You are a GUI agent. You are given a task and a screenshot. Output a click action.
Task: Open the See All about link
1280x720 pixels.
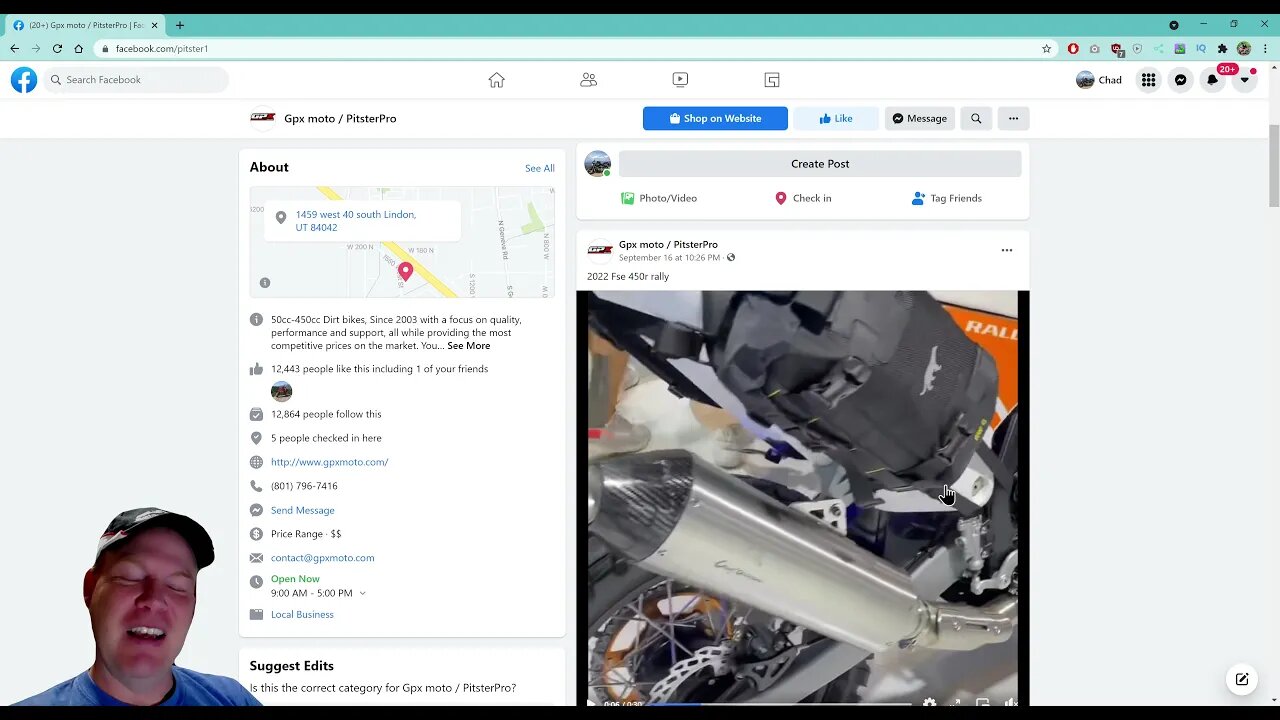pyautogui.click(x=540, y=168)
